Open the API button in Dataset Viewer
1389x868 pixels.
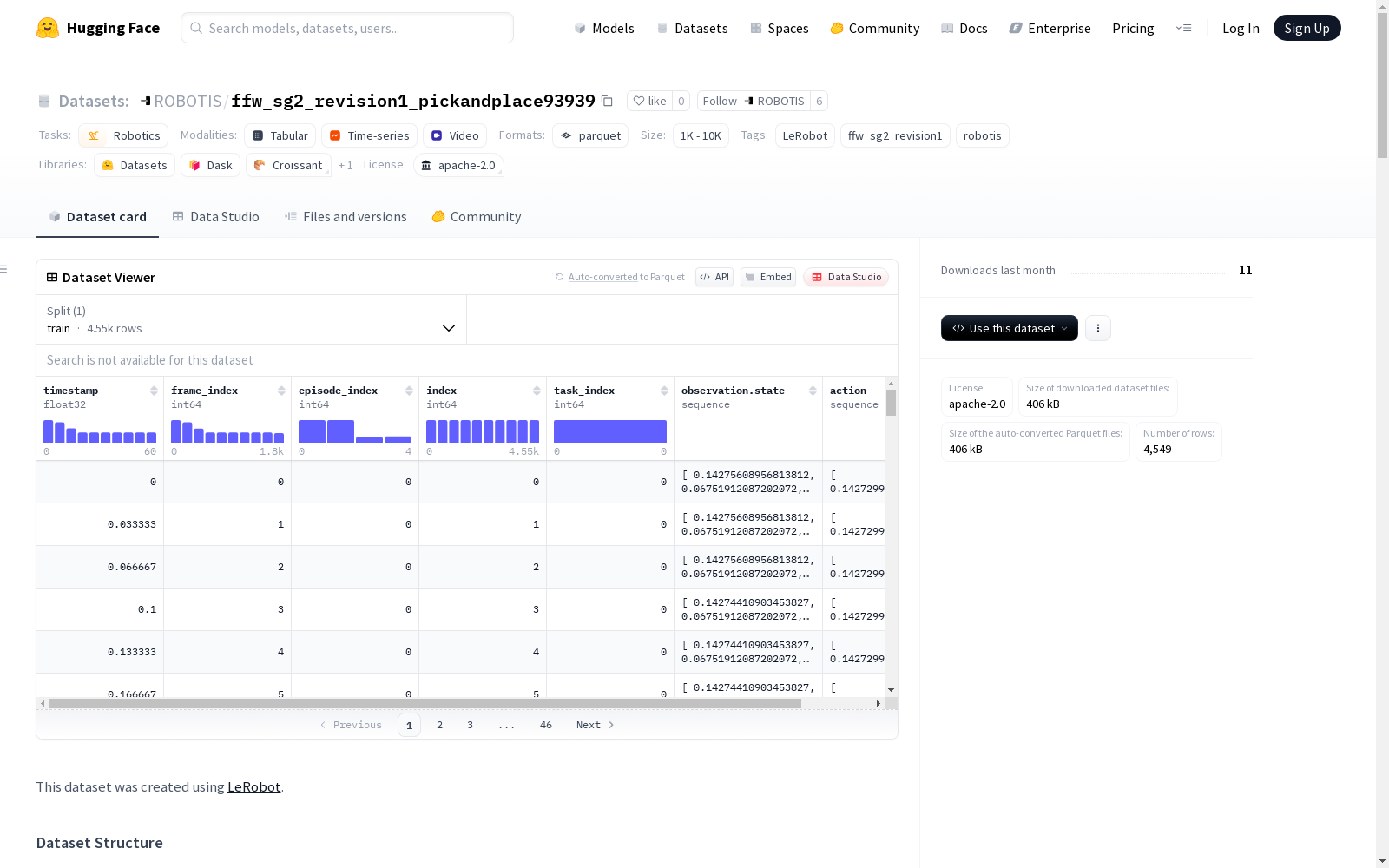click(714, 277)
